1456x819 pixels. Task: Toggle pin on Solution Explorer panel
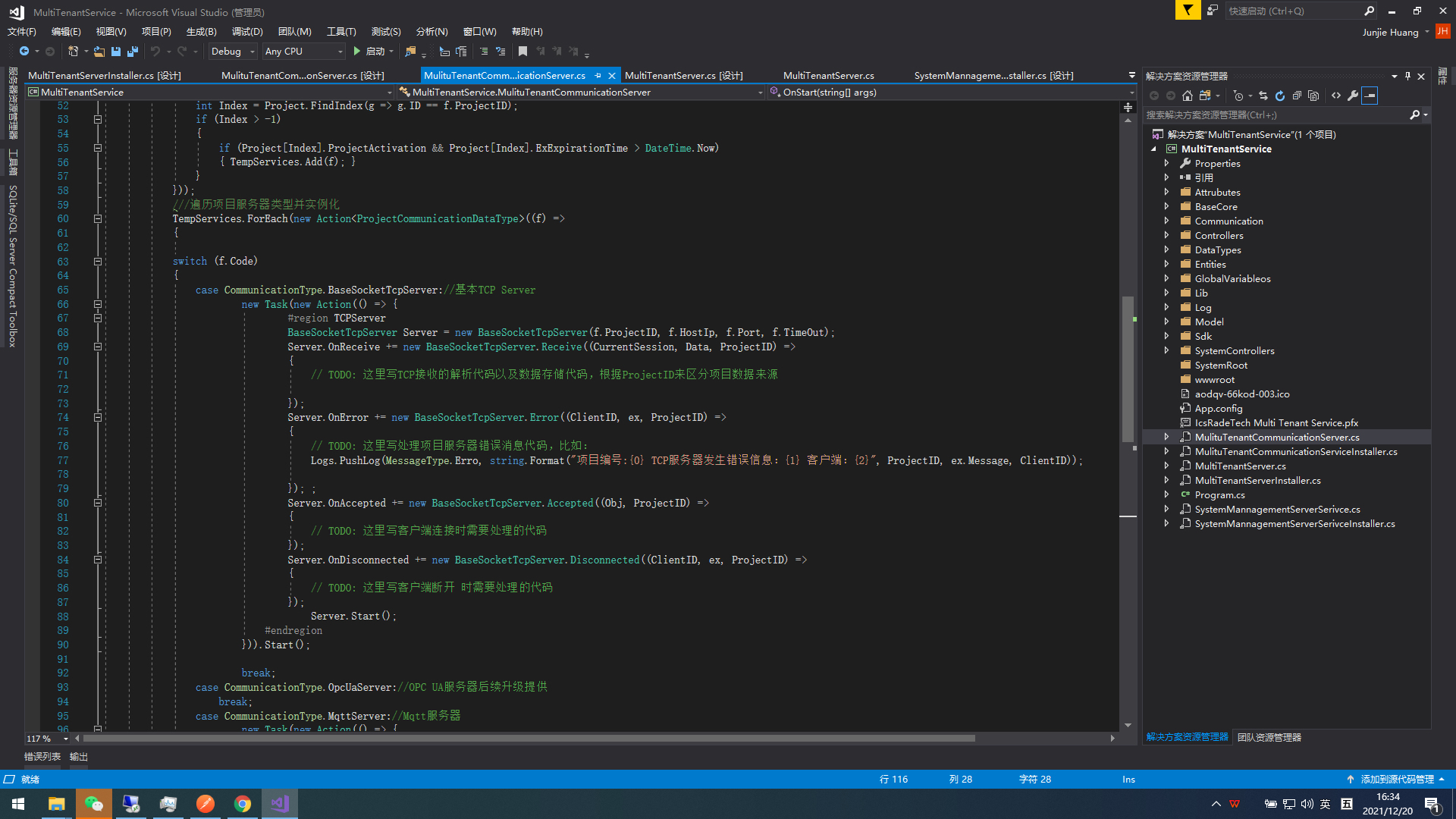[1407, 76]
